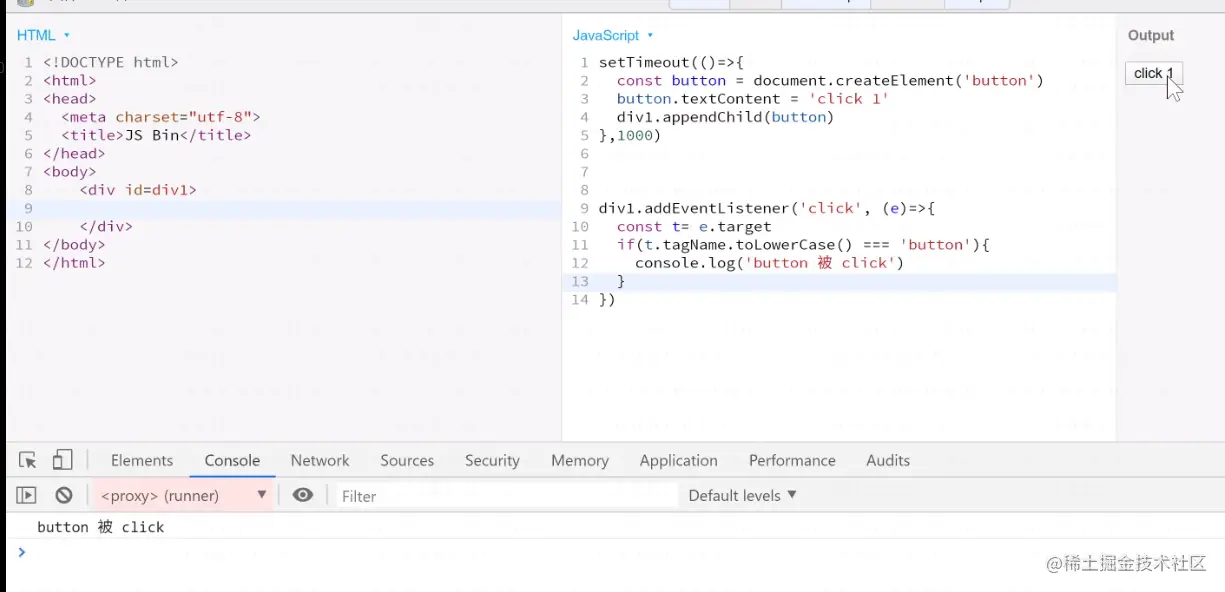
Task: Click the },1000) code line
Action: pos(630,135)
